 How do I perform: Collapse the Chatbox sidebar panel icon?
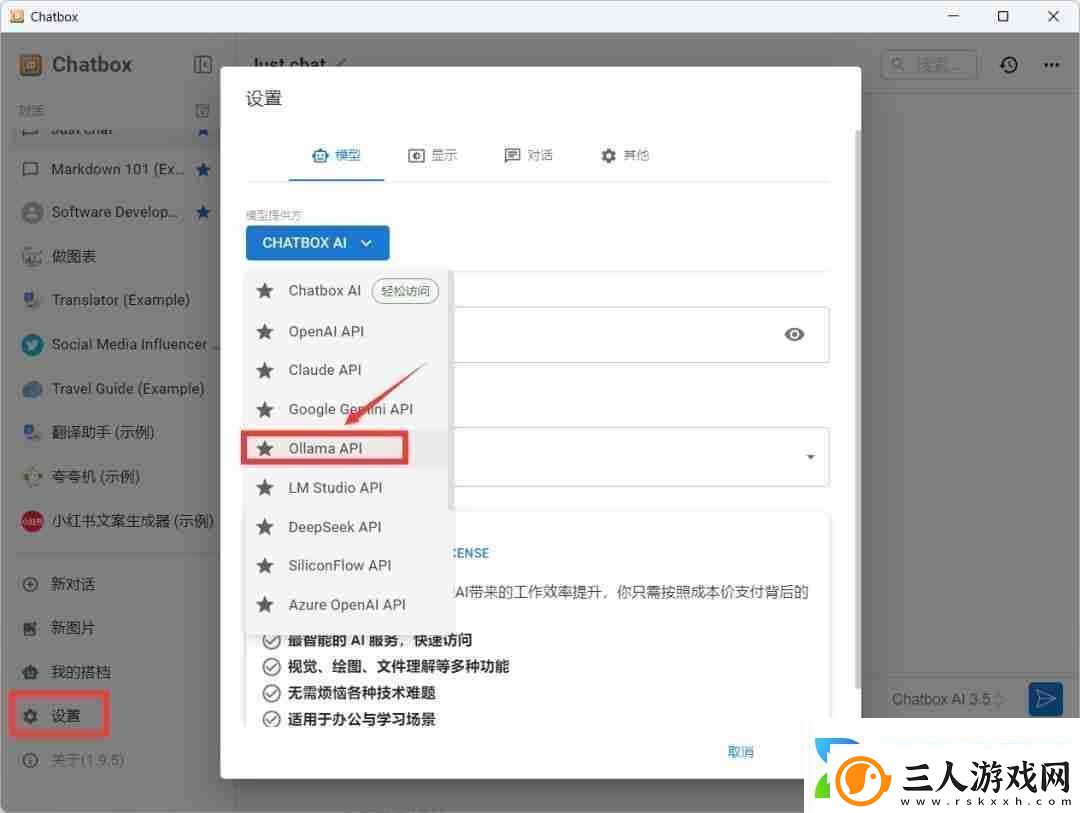(202, 65)
